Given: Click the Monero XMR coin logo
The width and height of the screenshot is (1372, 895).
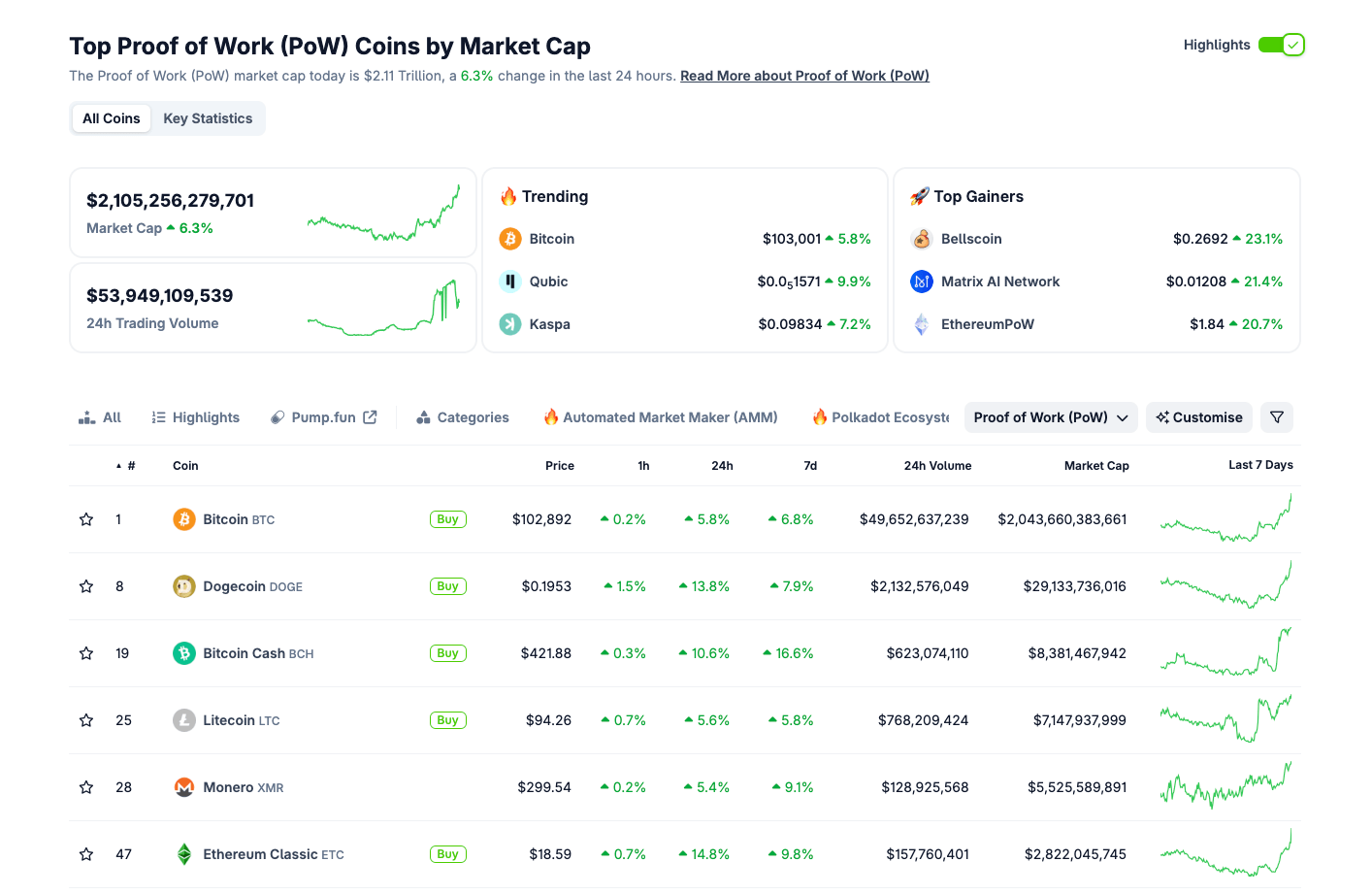Looking at the screenshot, I should [x=183, y=787].
